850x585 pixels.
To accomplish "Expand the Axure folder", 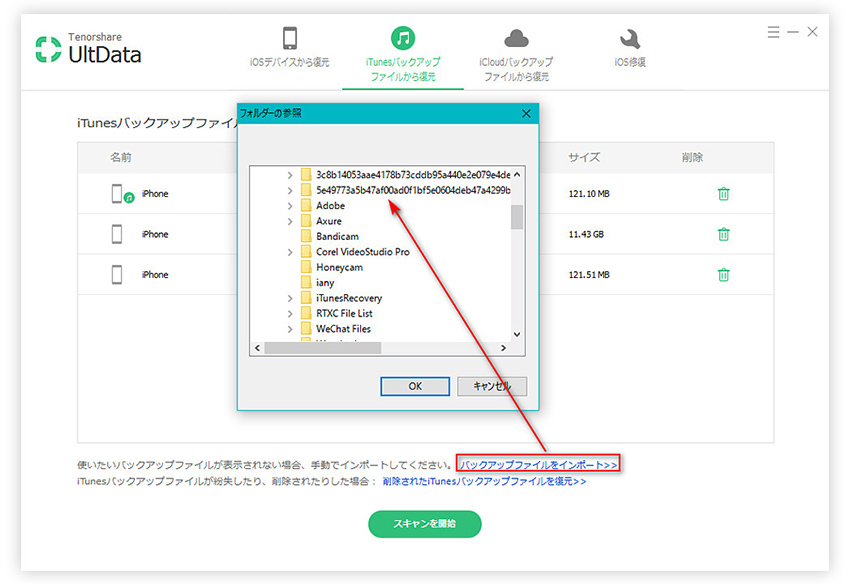I will (290, 221).
